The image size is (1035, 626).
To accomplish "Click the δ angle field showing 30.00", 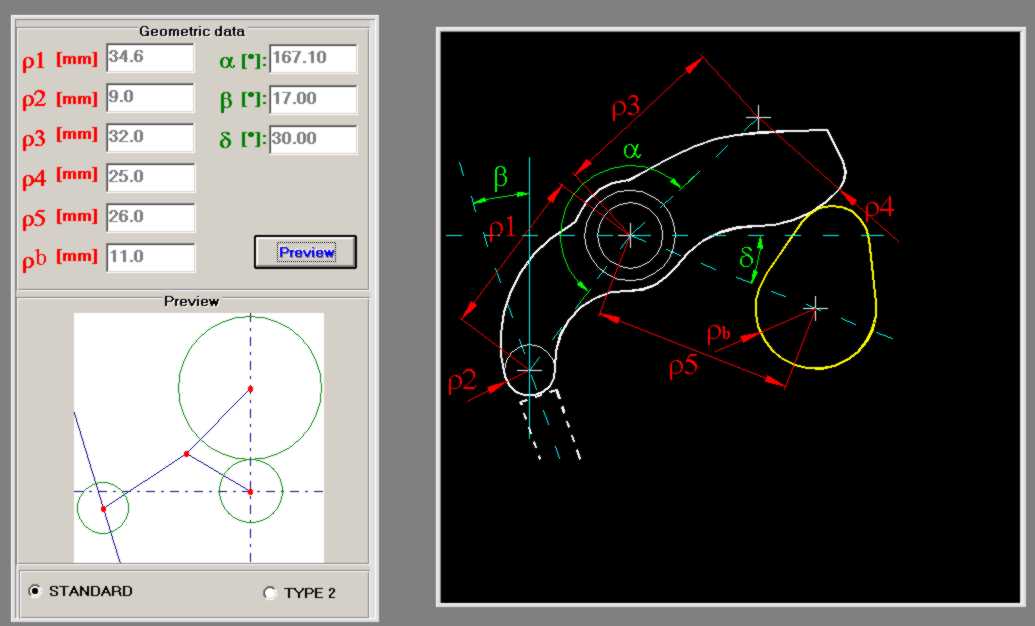I will point(312,139).
